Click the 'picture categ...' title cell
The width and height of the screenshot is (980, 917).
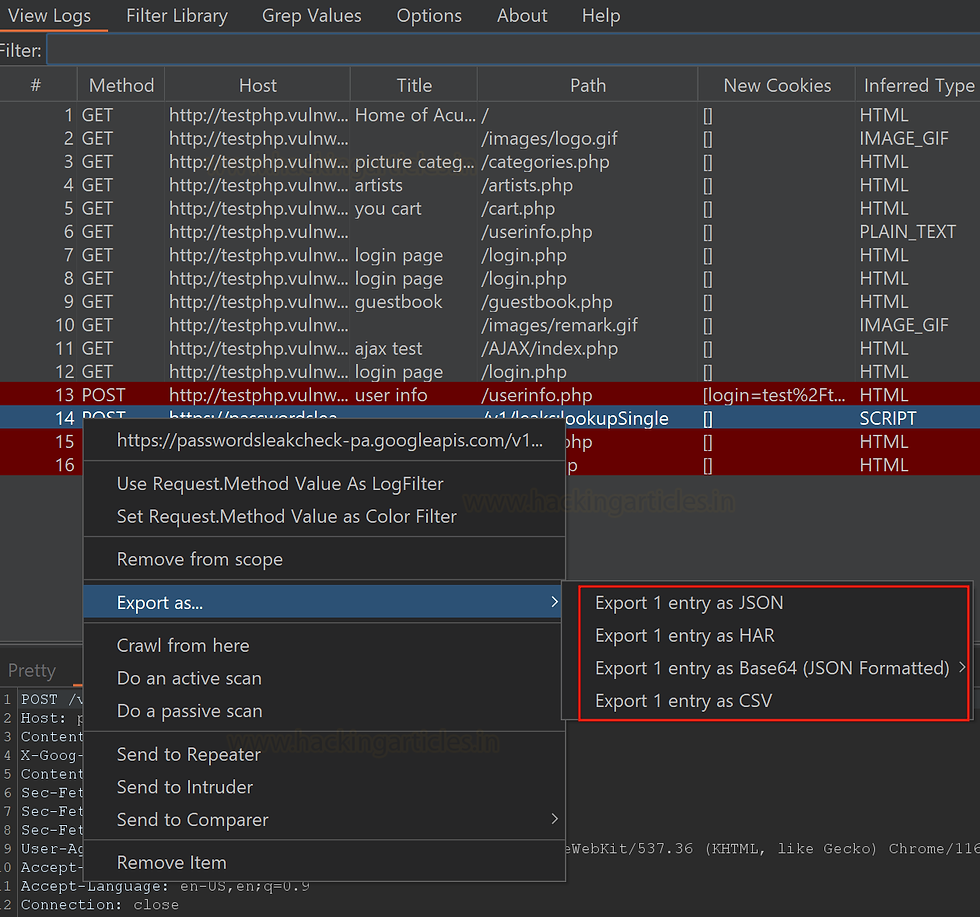point(415,162)
